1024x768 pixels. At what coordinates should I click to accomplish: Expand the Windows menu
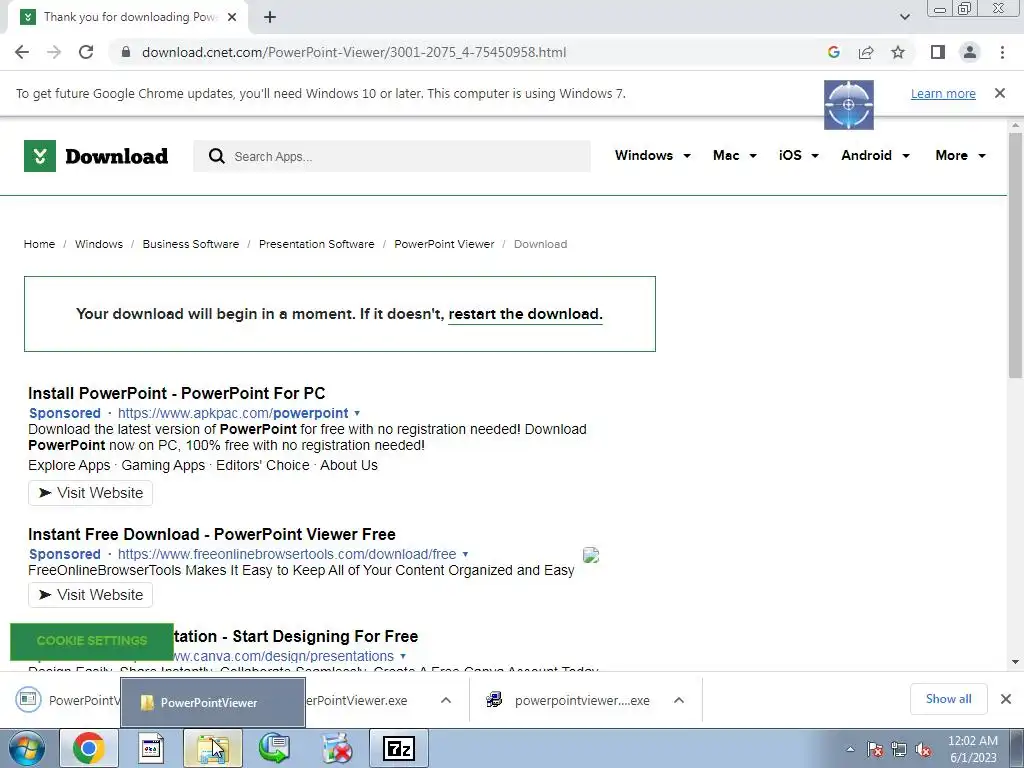click(x=652, y=155)
